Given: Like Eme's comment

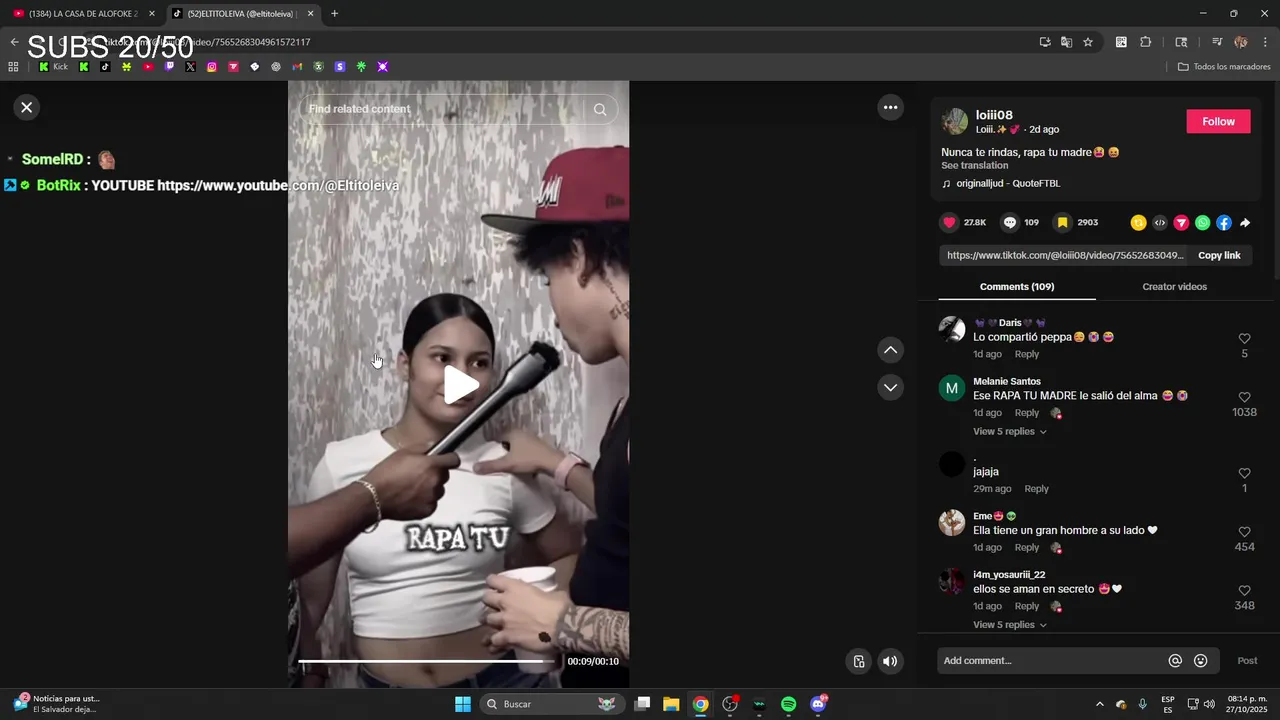Looking at the screenshot, I should 1244,532.
